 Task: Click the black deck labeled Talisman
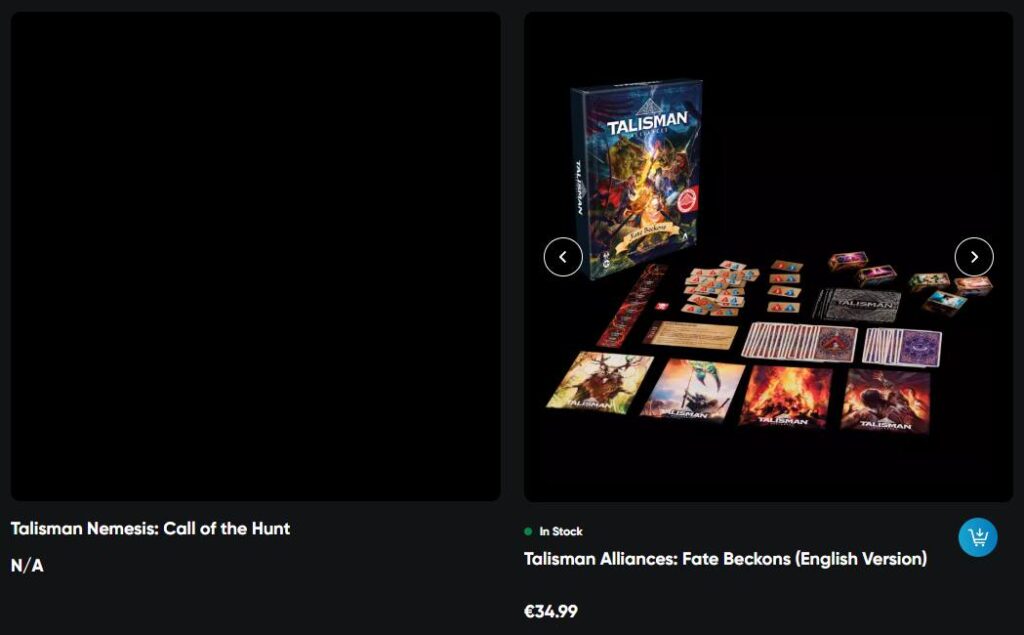[x=857, y=304]
